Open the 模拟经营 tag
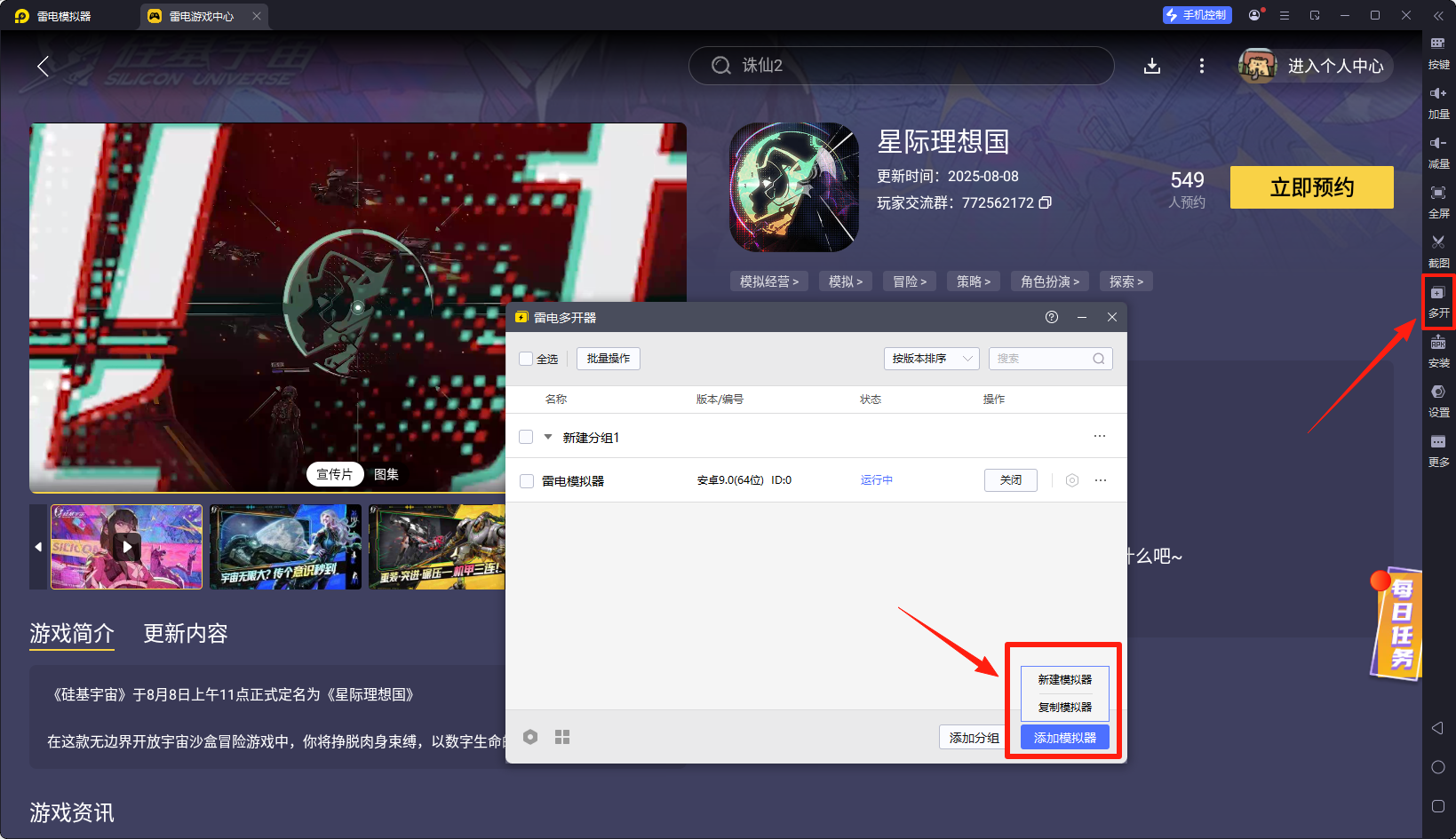1456x839 pixels. tap(769, 281)
